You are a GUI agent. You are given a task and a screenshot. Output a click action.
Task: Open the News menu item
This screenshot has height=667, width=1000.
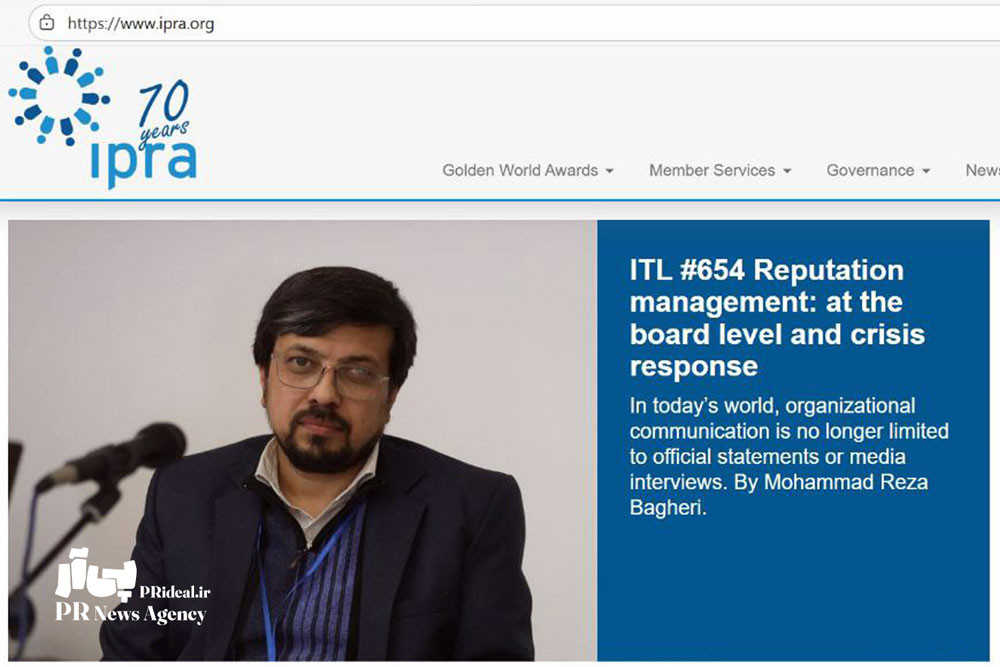point(982,171)
